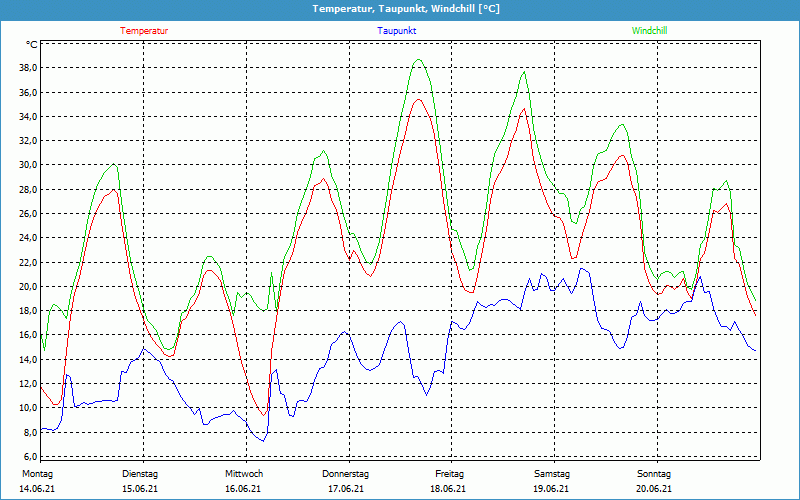This screenshot has width=800, height=500.
Task: Click the Freitag day label
Action: 449,474
